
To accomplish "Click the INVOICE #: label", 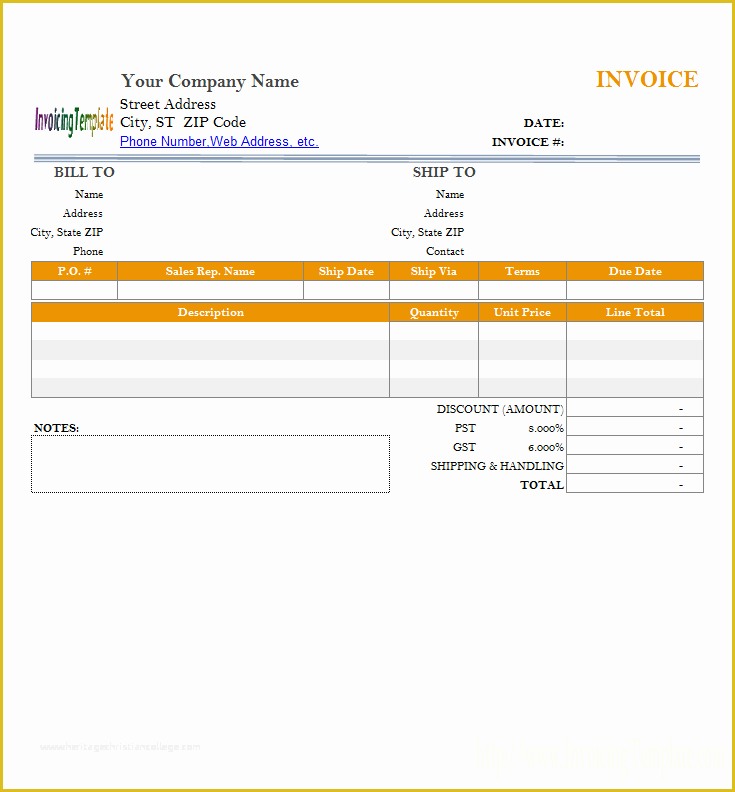I will point(528,142).
